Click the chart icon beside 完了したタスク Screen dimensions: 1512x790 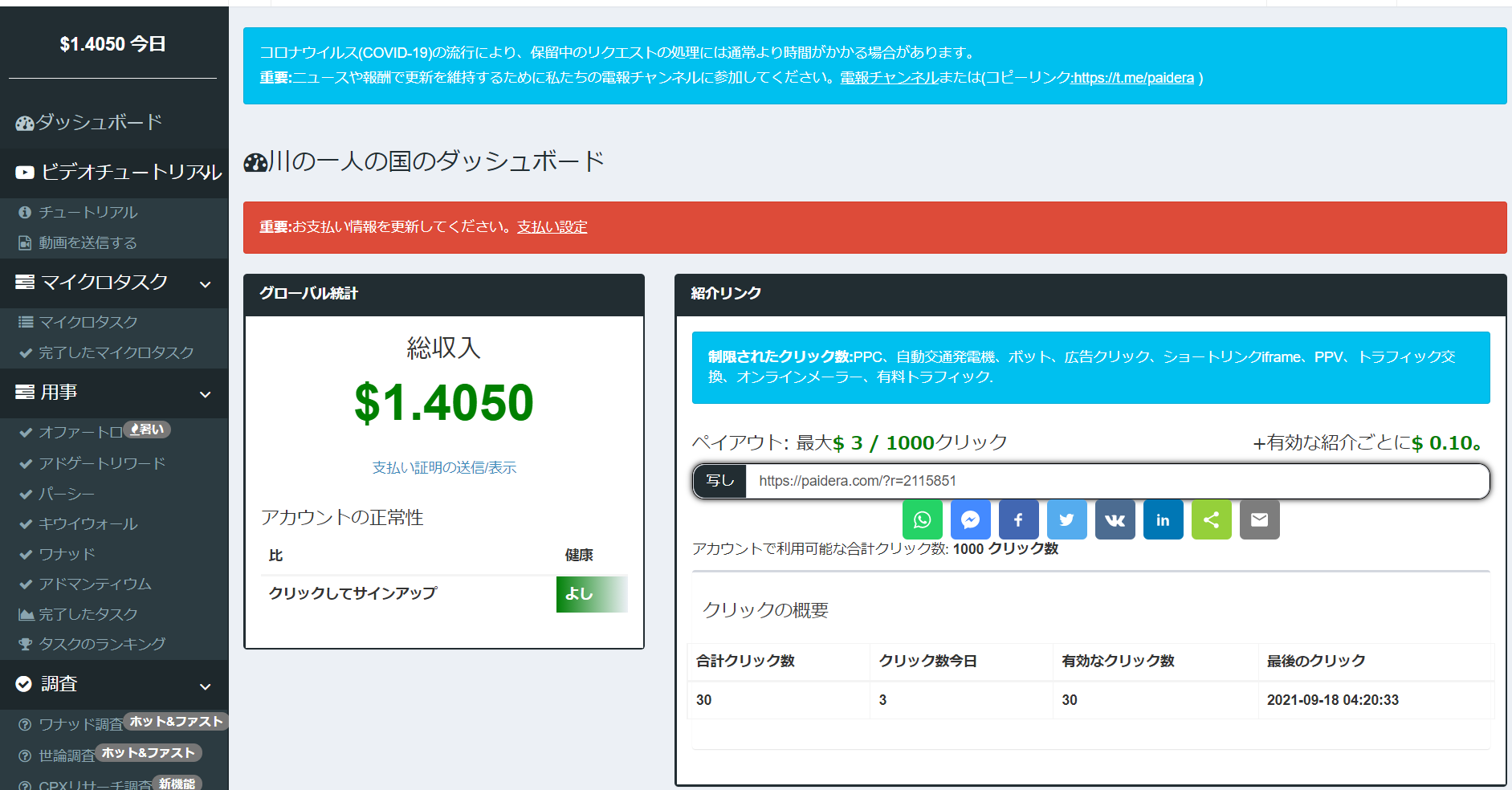click(26, 614)
